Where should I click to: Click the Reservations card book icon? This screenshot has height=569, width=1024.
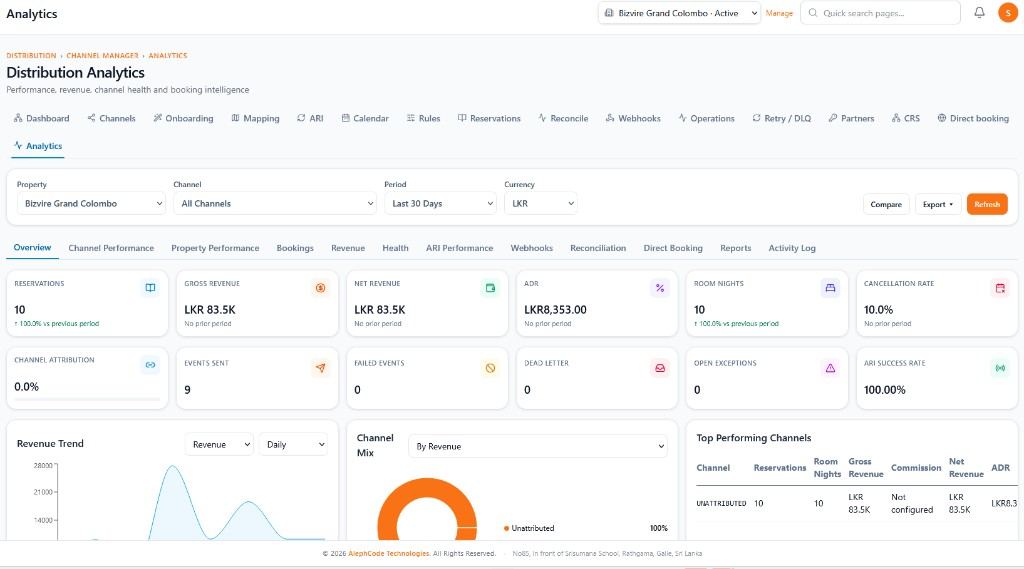coord(150,288)
